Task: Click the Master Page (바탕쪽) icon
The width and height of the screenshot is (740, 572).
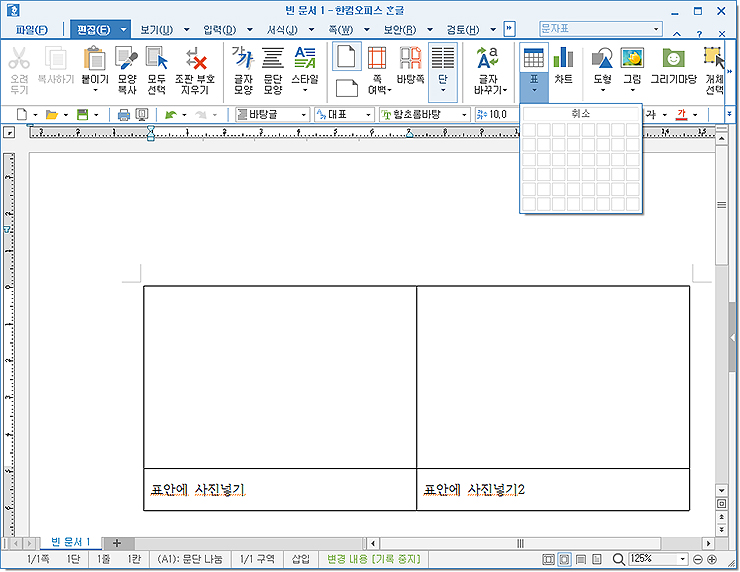Action: tap(410, 59)
